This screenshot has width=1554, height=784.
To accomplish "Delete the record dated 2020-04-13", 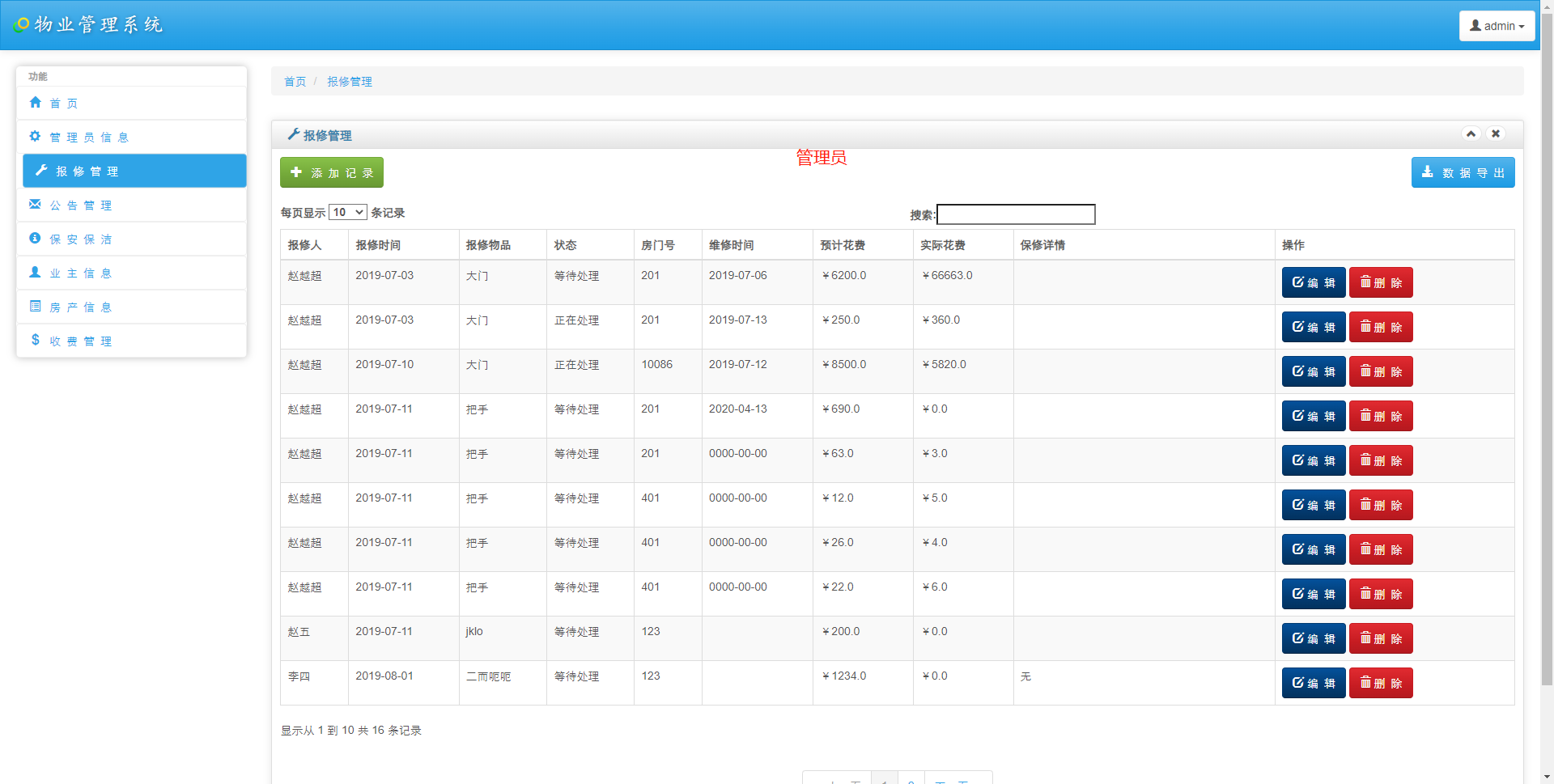I will (1381, 416).
